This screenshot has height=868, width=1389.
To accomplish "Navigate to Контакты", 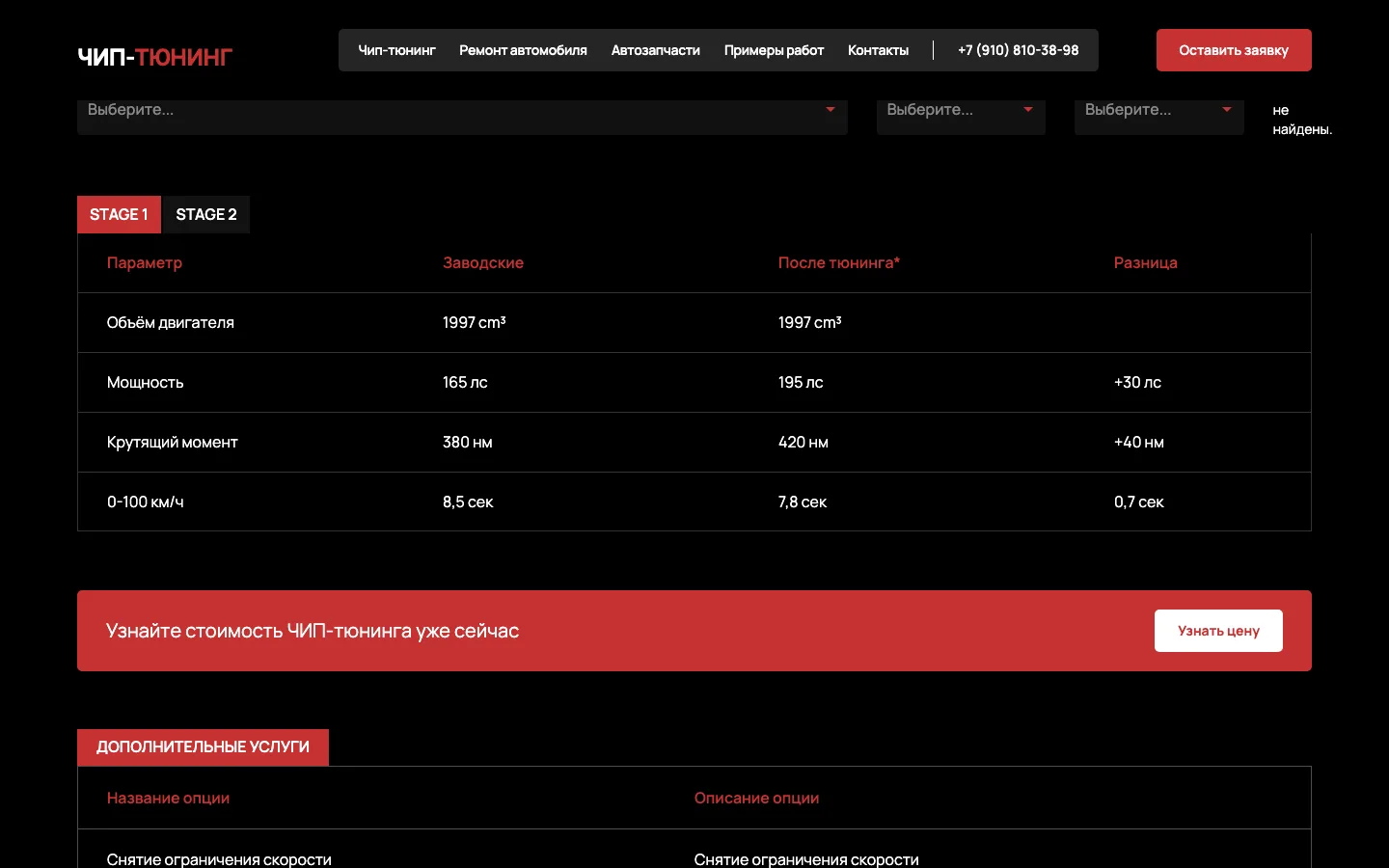I will [878, 50].
